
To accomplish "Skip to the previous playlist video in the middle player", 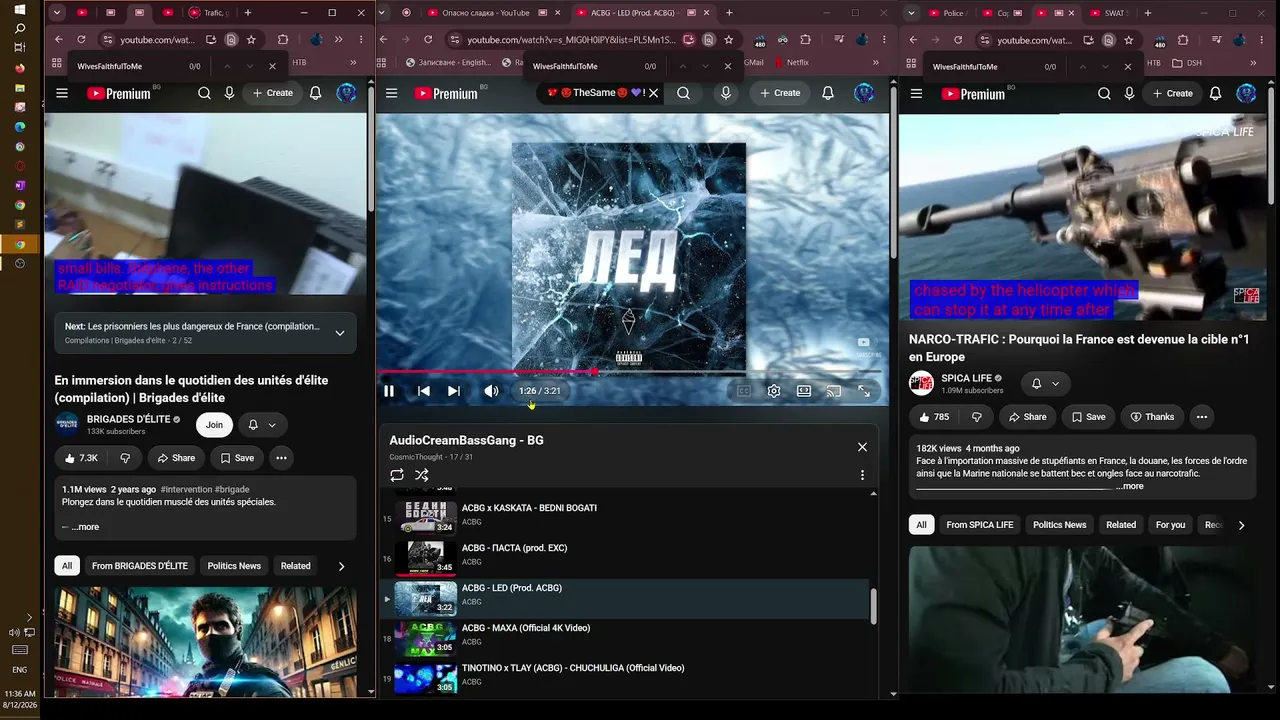I will tap(424, 391).
